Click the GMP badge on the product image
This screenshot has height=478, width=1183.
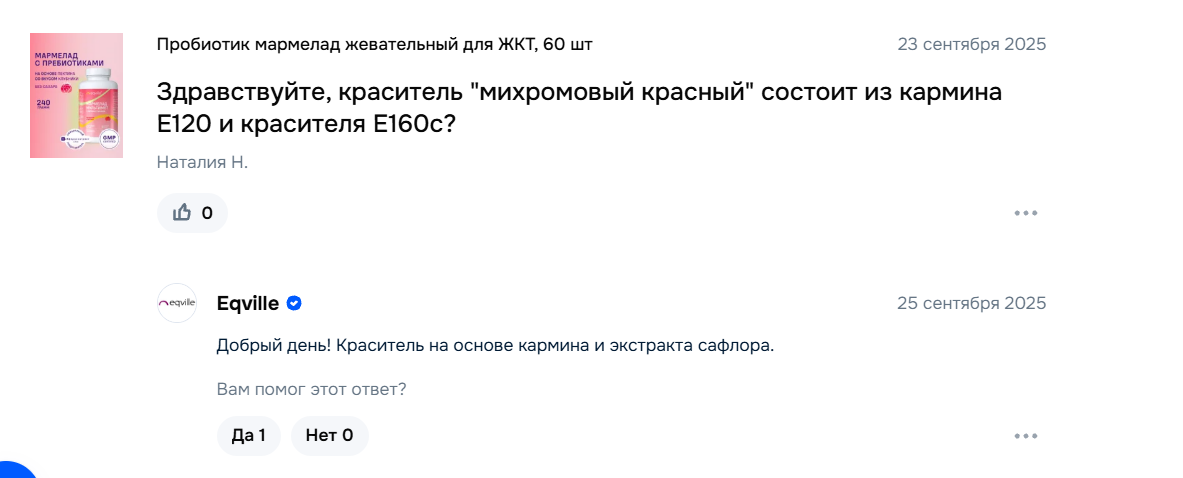pyautogui.click(x=109, y=140)
